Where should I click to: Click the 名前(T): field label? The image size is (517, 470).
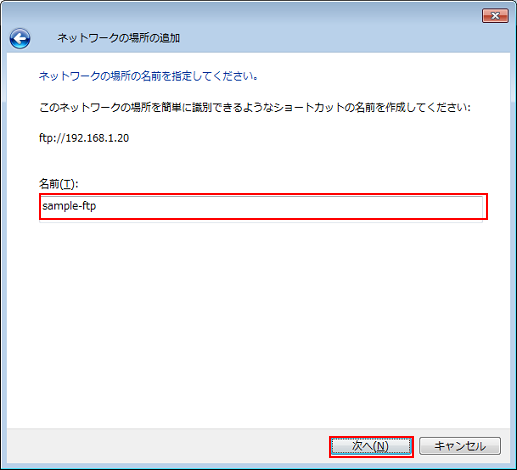(x=59, y=184)
